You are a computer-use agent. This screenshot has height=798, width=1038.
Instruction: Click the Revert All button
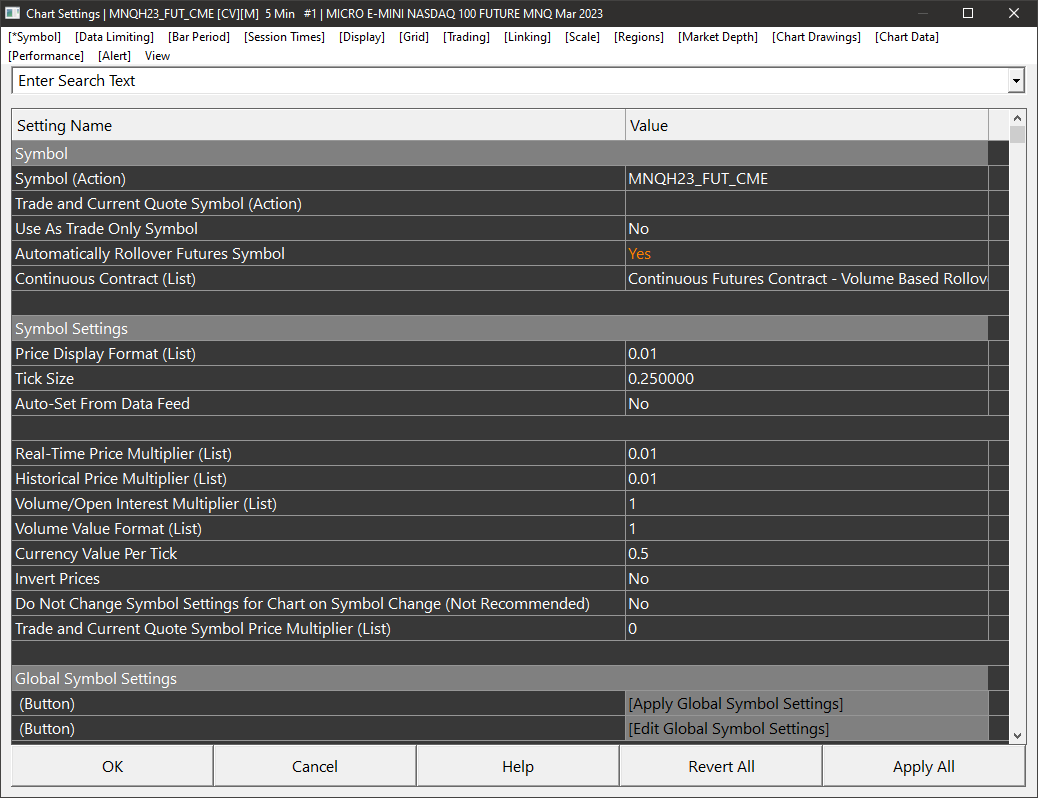pyautogui.click(x=721, y=767)
